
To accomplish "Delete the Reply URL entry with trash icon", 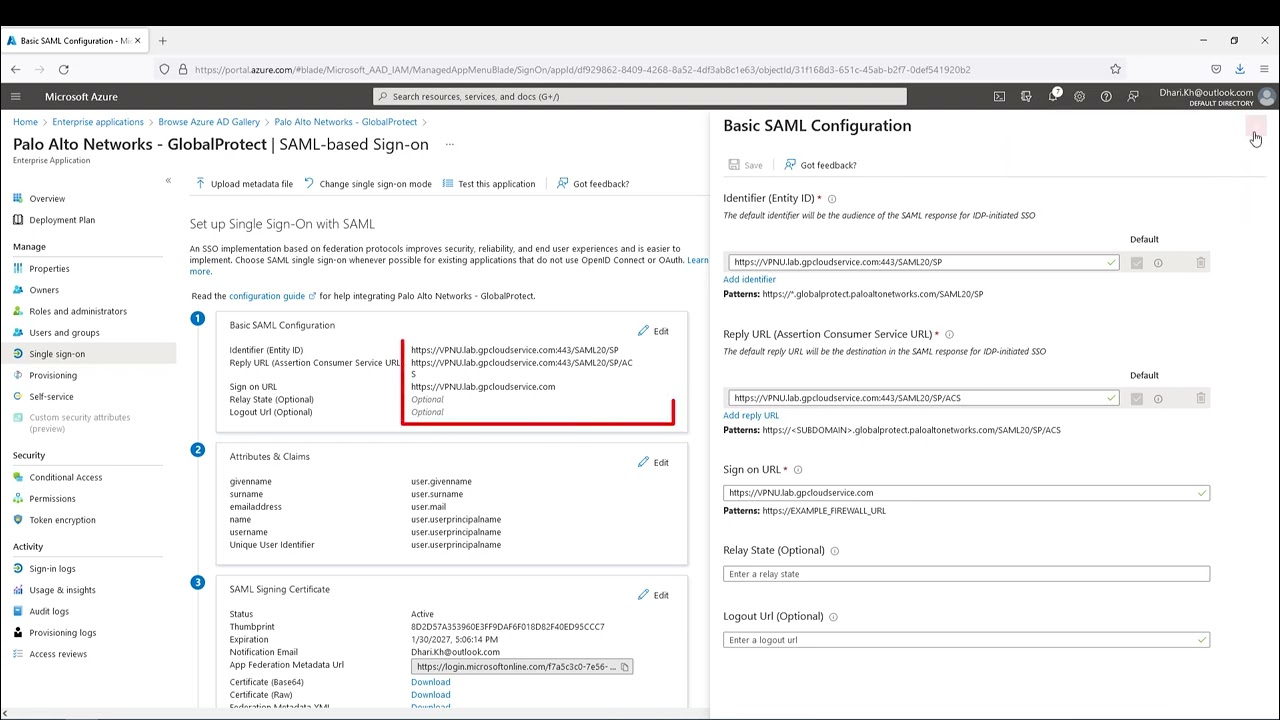I will pos(1200,399).
